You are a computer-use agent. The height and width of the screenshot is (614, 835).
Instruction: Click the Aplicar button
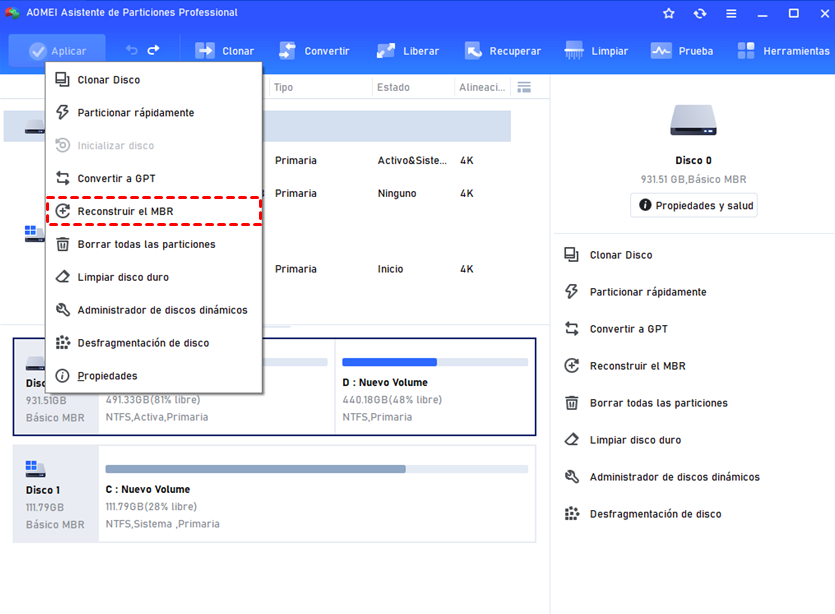57,51
